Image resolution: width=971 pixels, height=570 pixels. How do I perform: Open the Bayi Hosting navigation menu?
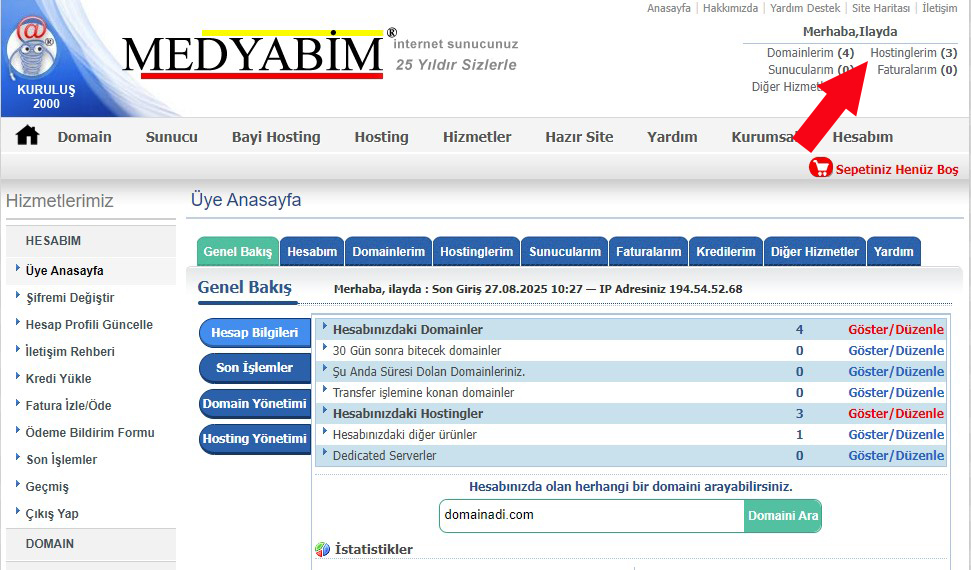[276, 137]
